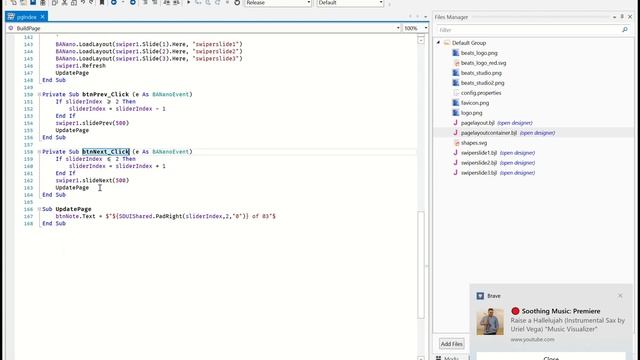The image size is (640, 360).
Task: Select beats_logo.png file
Action: pos(479,53)
